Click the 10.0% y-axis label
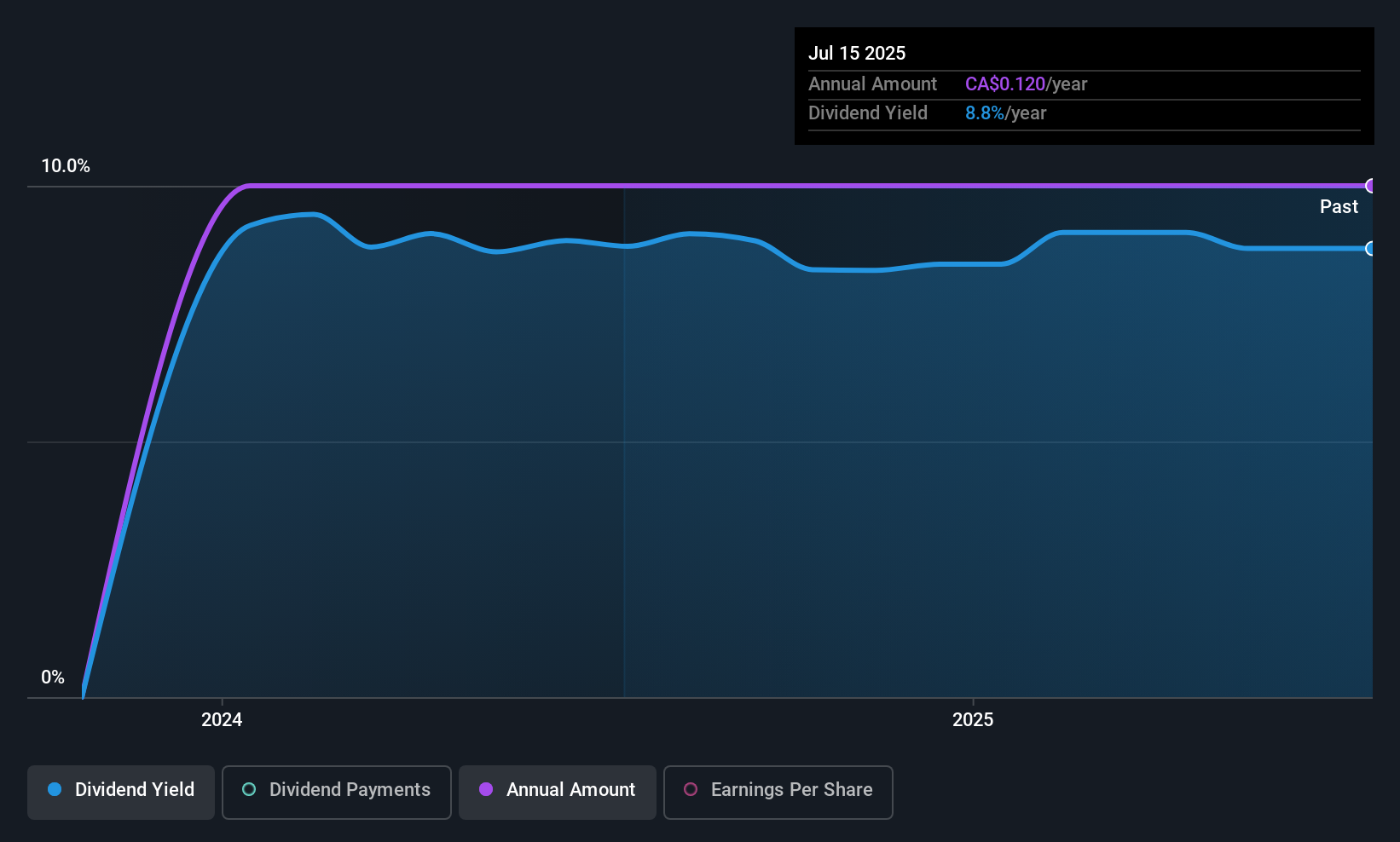The width and height of the screenshot is (1400, 842). [x=66, y=166]
